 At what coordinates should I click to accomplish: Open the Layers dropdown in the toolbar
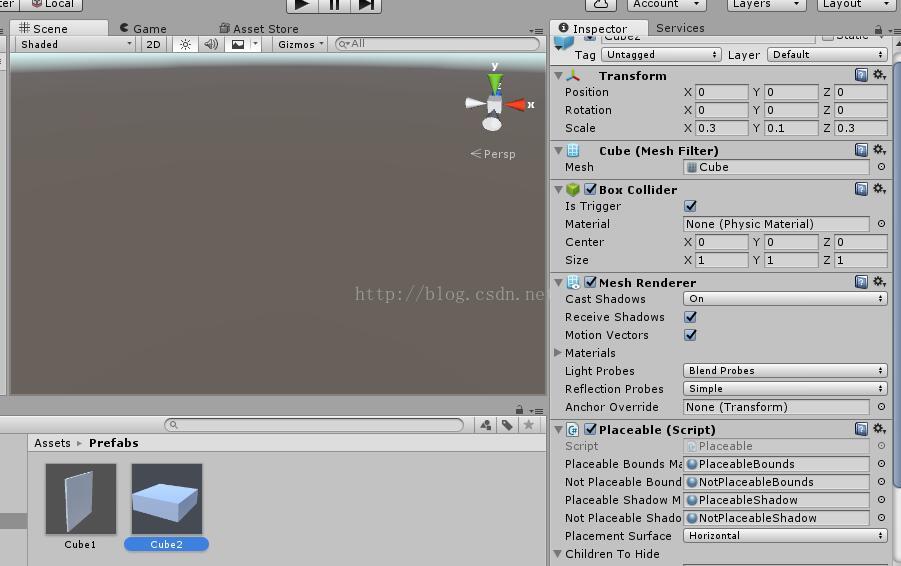[767, 5]
